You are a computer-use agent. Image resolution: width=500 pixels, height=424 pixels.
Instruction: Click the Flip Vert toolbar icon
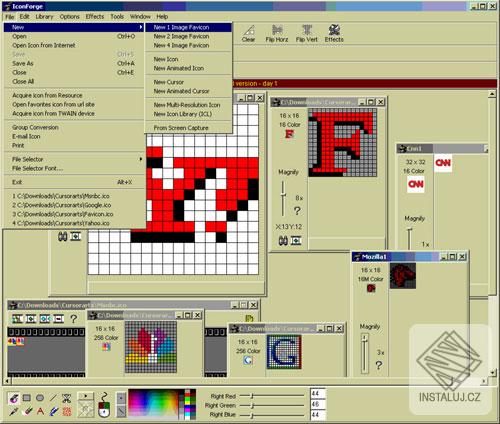(x=307, y=34)
